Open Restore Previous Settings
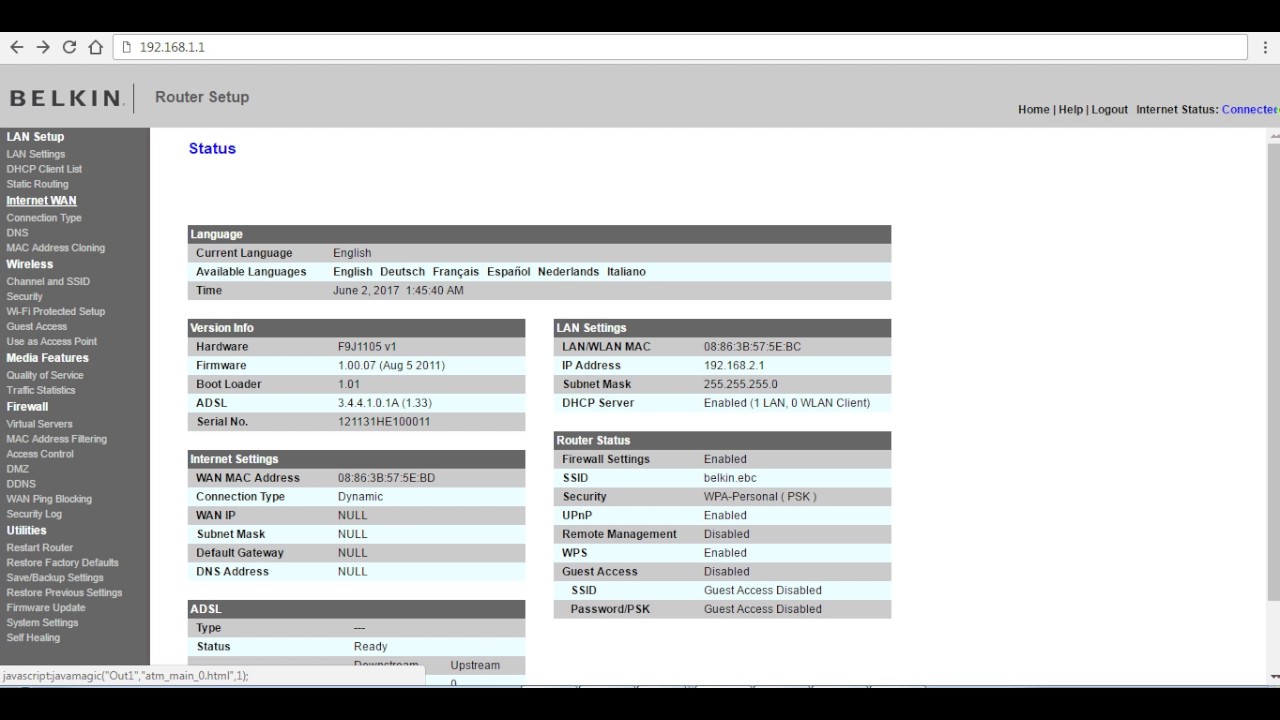Image resolution: width=1280 pixels, height=720 pixels. click(64, 593)
